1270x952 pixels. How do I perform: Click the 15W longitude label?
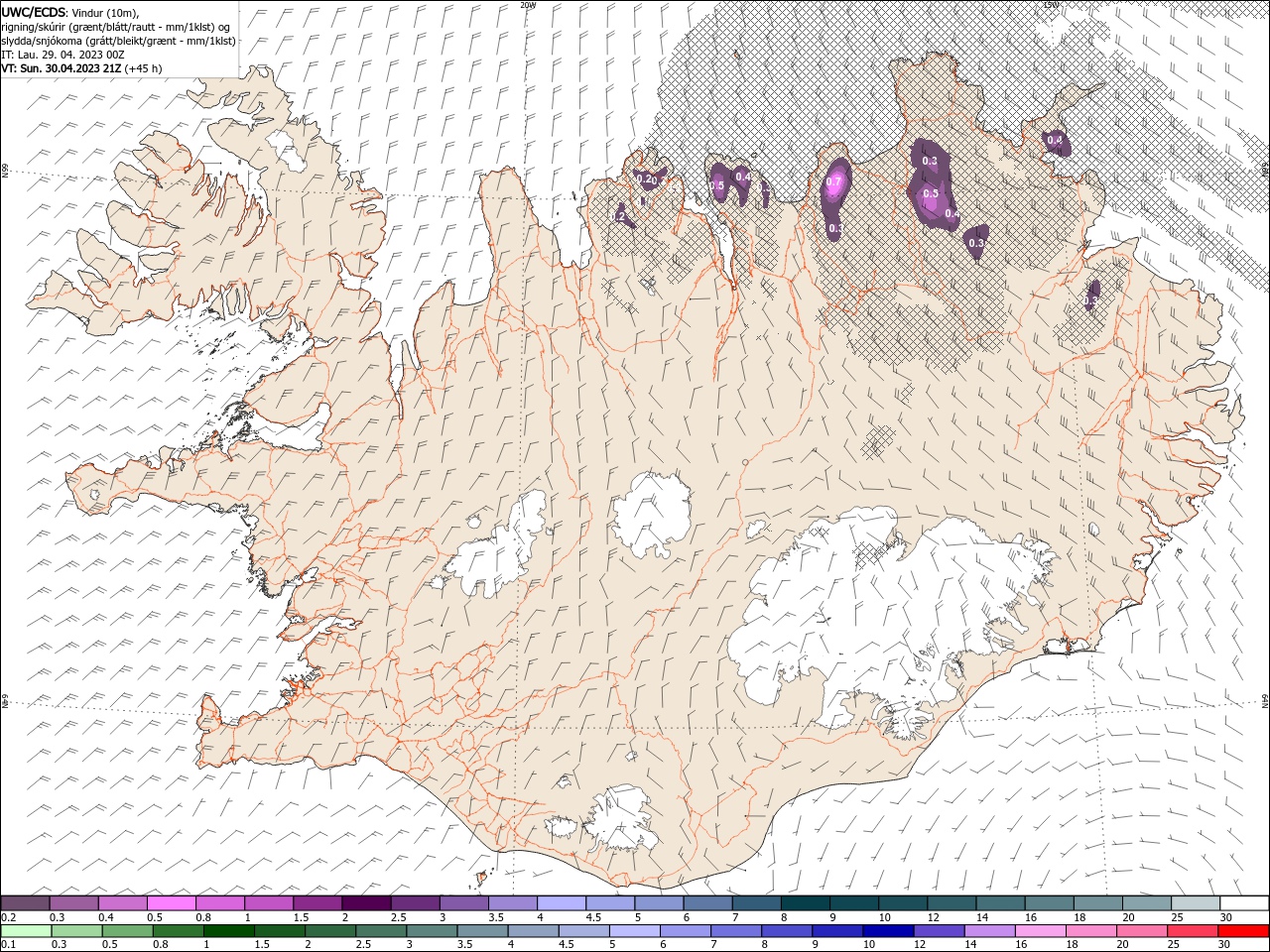tap(1052, 5)
